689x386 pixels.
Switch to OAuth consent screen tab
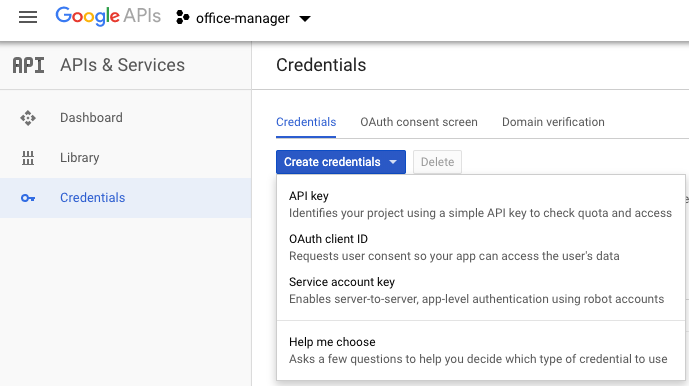[x=419, y=122]
